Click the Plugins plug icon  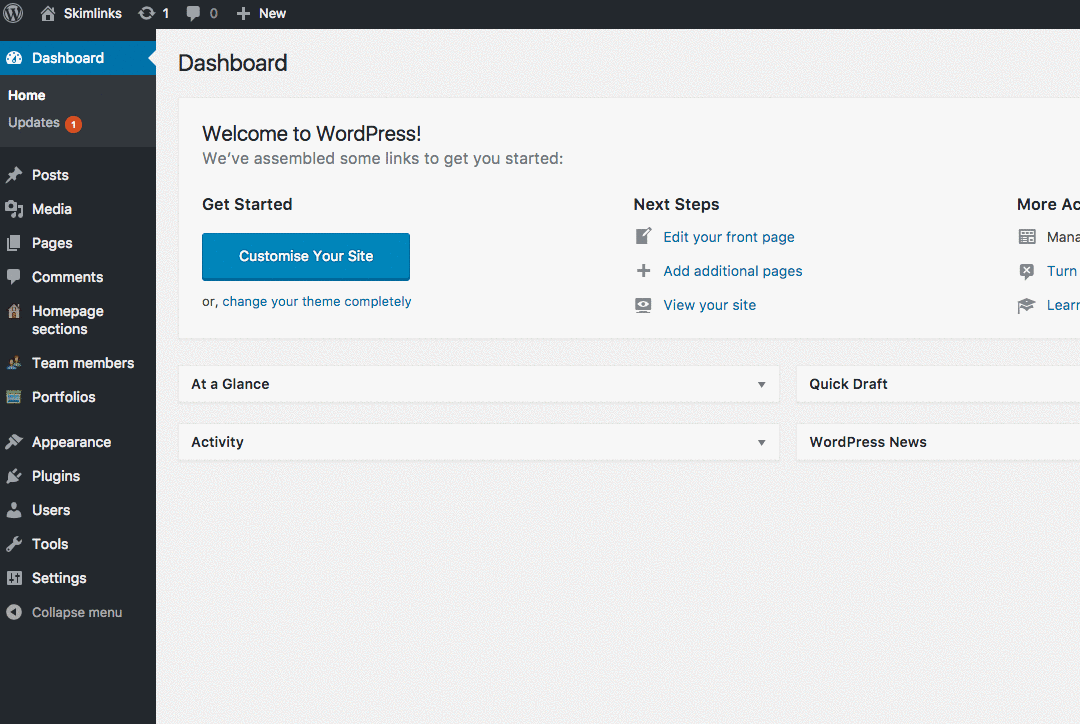point(14,476)
